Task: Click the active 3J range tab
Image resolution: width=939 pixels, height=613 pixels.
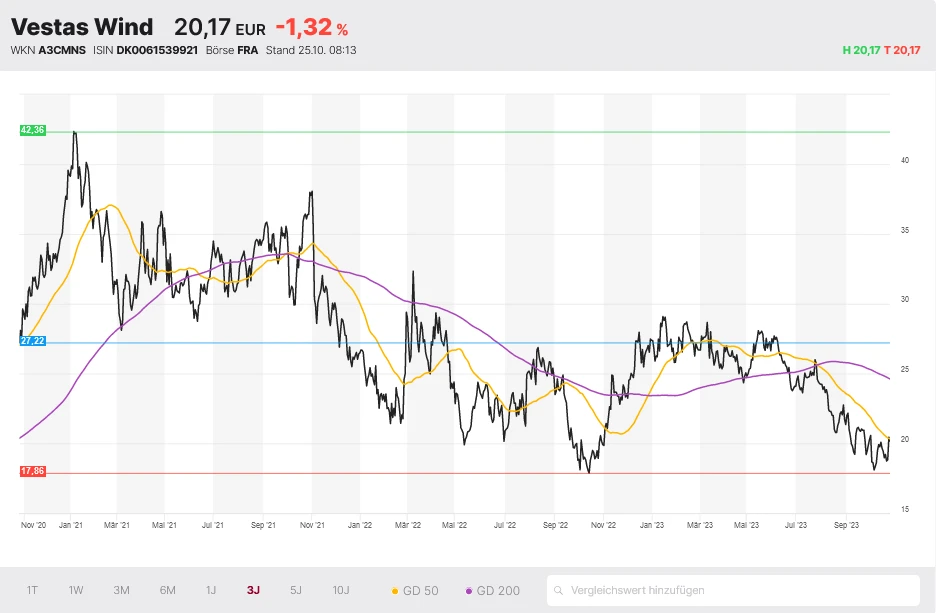Action: [x=253, y=590]
